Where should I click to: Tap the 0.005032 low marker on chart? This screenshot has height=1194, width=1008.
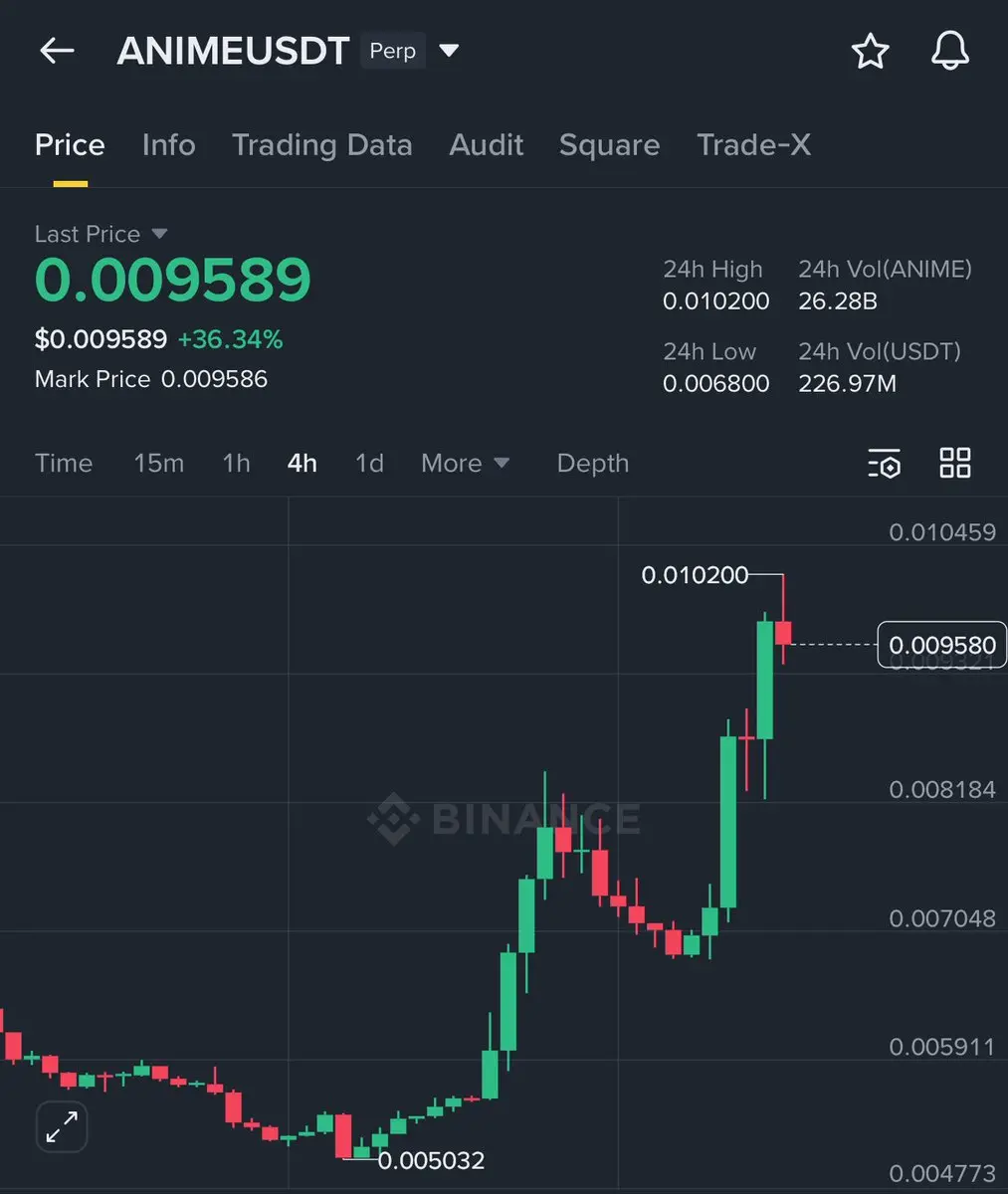coord(431,1160)
